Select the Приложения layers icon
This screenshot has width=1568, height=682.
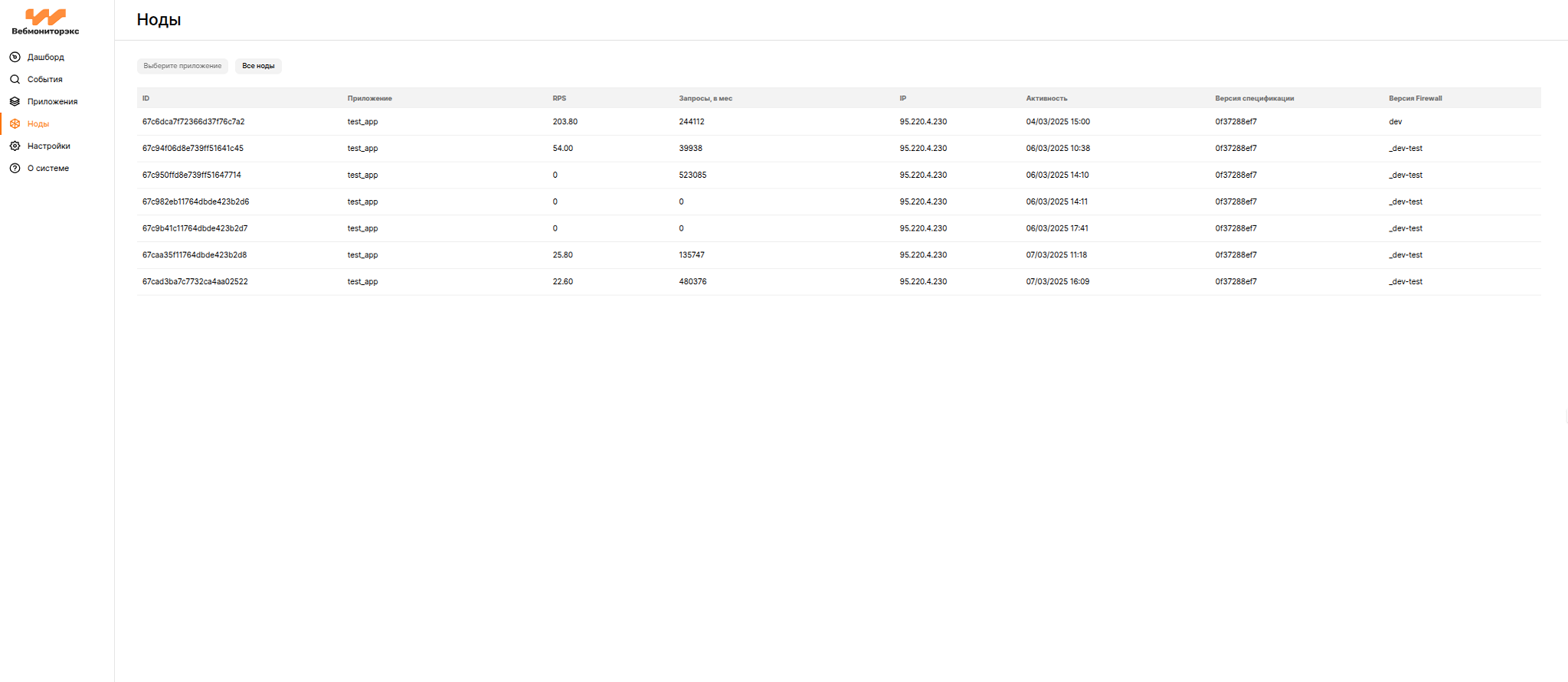[x=15, y=102]
